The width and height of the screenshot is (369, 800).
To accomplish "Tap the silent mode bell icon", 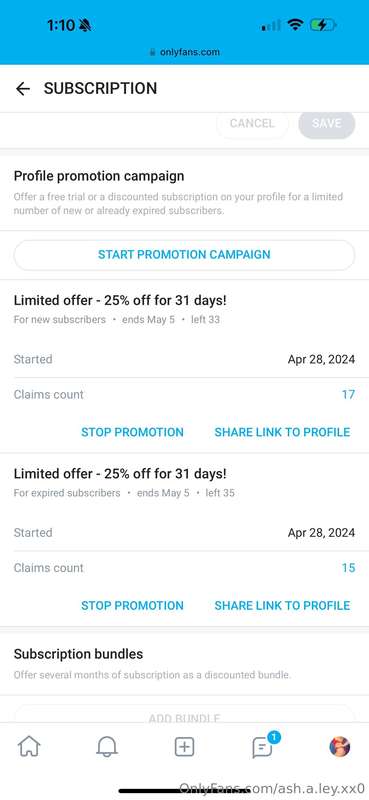I will click(85, 25).
